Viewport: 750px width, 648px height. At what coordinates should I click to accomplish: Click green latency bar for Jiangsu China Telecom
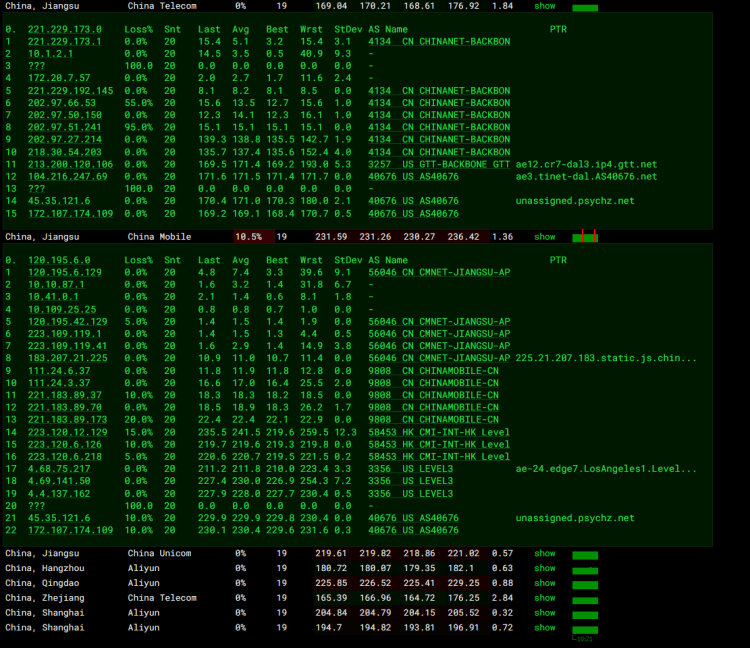point(585,7)
